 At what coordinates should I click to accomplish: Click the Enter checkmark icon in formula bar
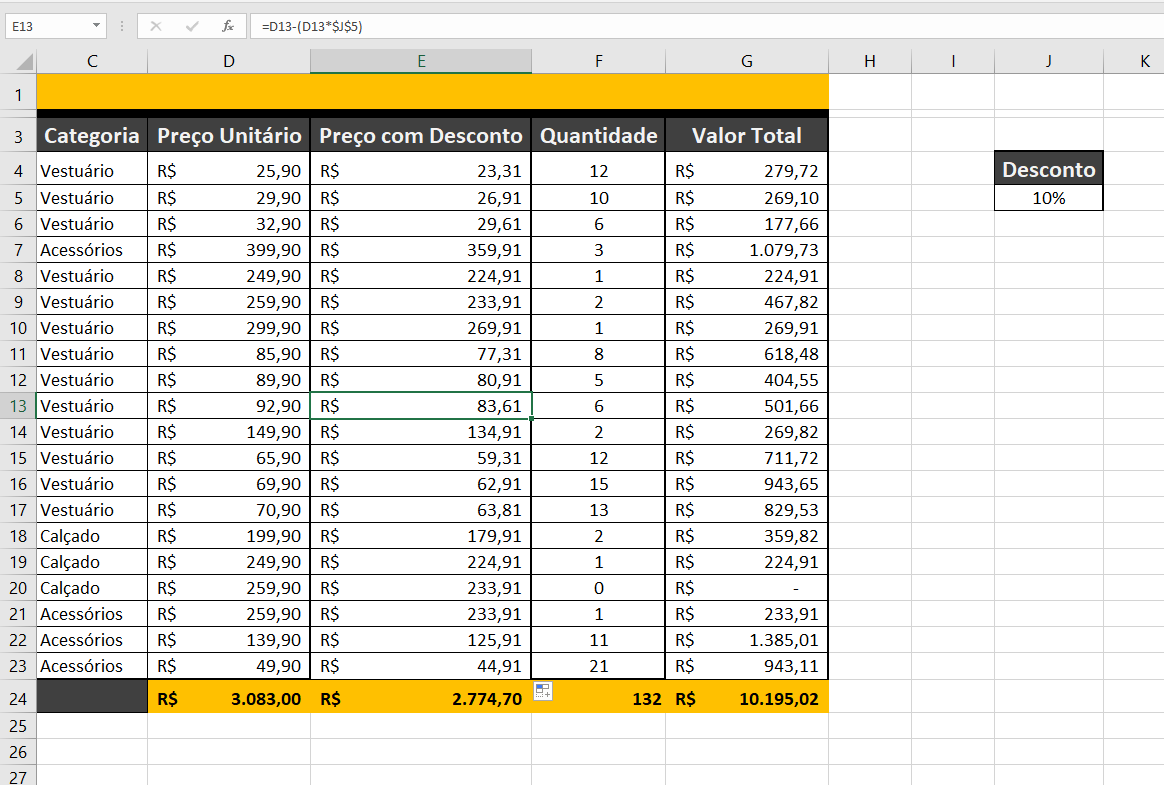click(x=192, y=26)
